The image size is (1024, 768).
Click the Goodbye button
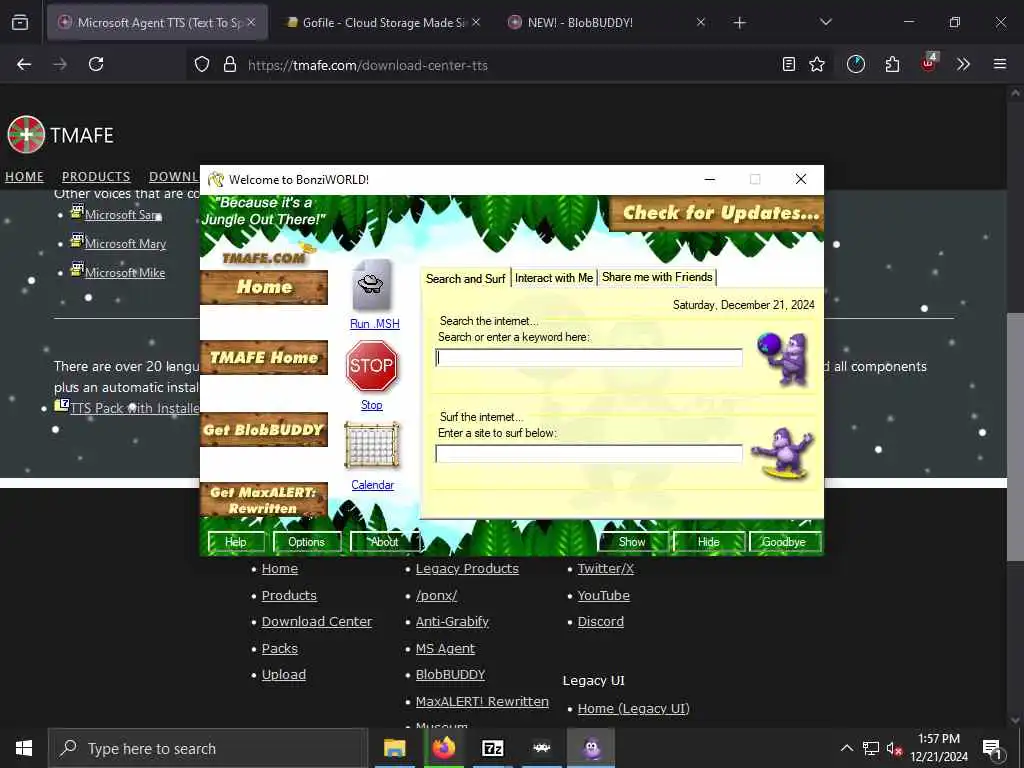click(x=784, y=542)
